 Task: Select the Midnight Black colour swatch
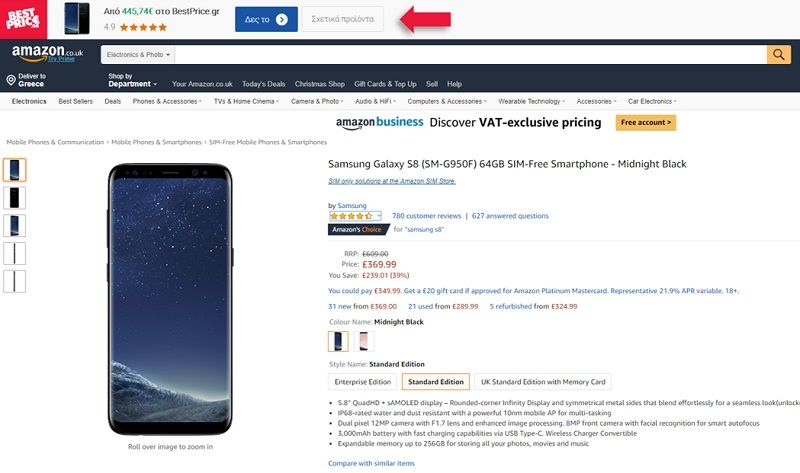tap(338, 342)
